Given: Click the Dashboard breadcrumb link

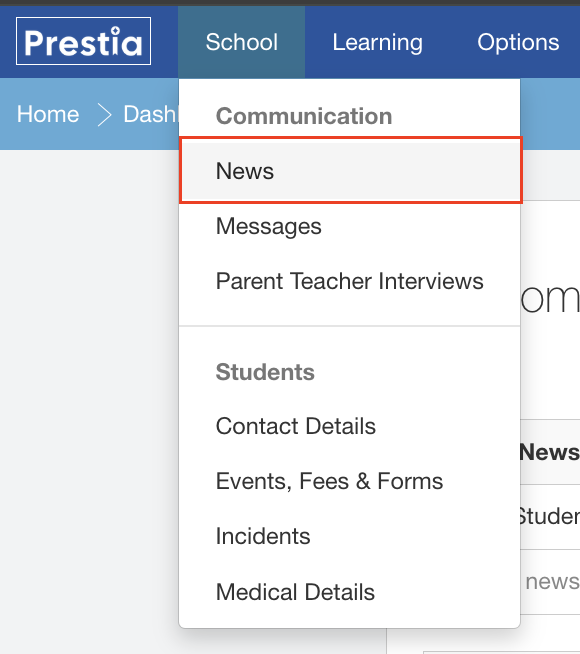Looking at the screenshot, I should coord(151,114).
